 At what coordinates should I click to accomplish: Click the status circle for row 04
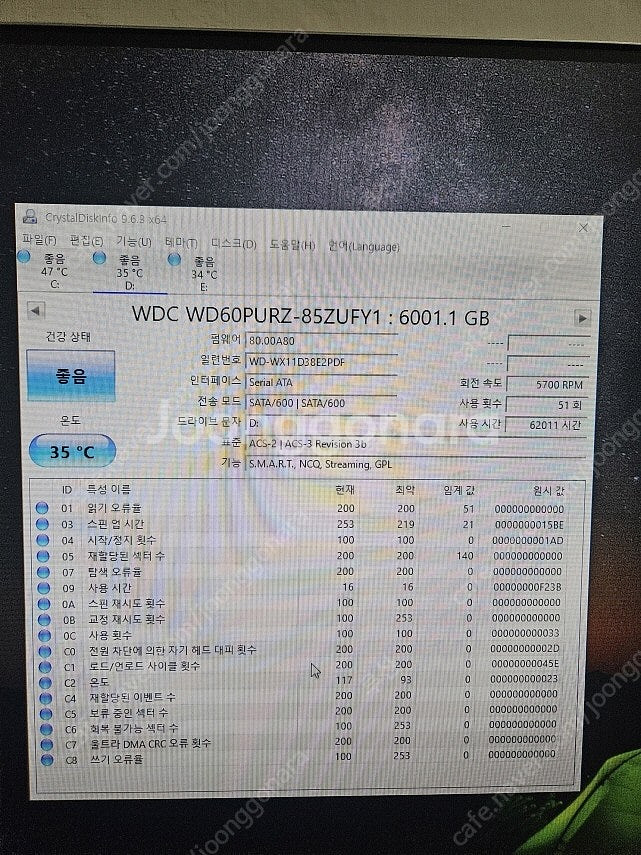click(x=43, y=540)
